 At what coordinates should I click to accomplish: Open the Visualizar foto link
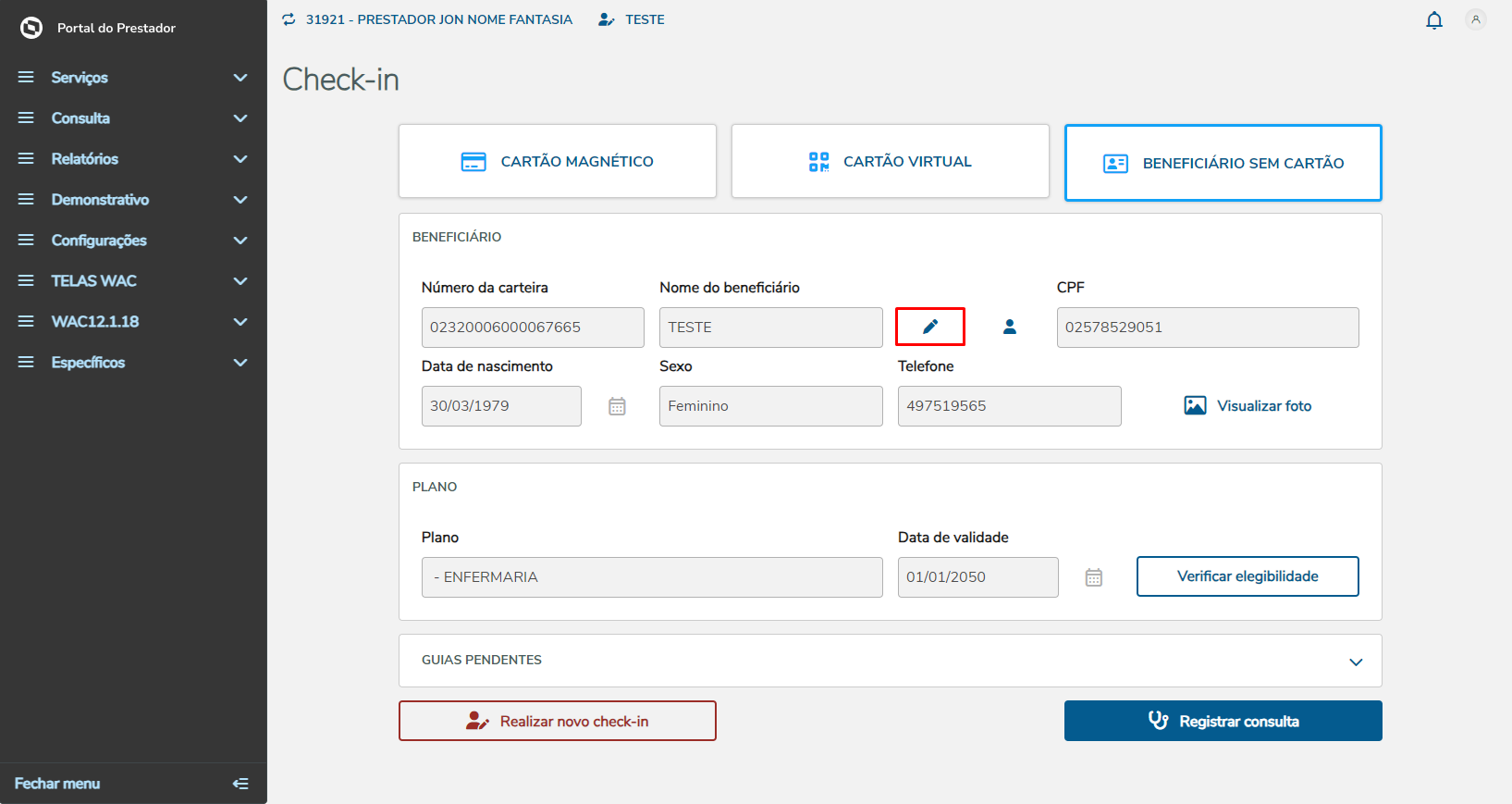click(x=1248, y=406)
